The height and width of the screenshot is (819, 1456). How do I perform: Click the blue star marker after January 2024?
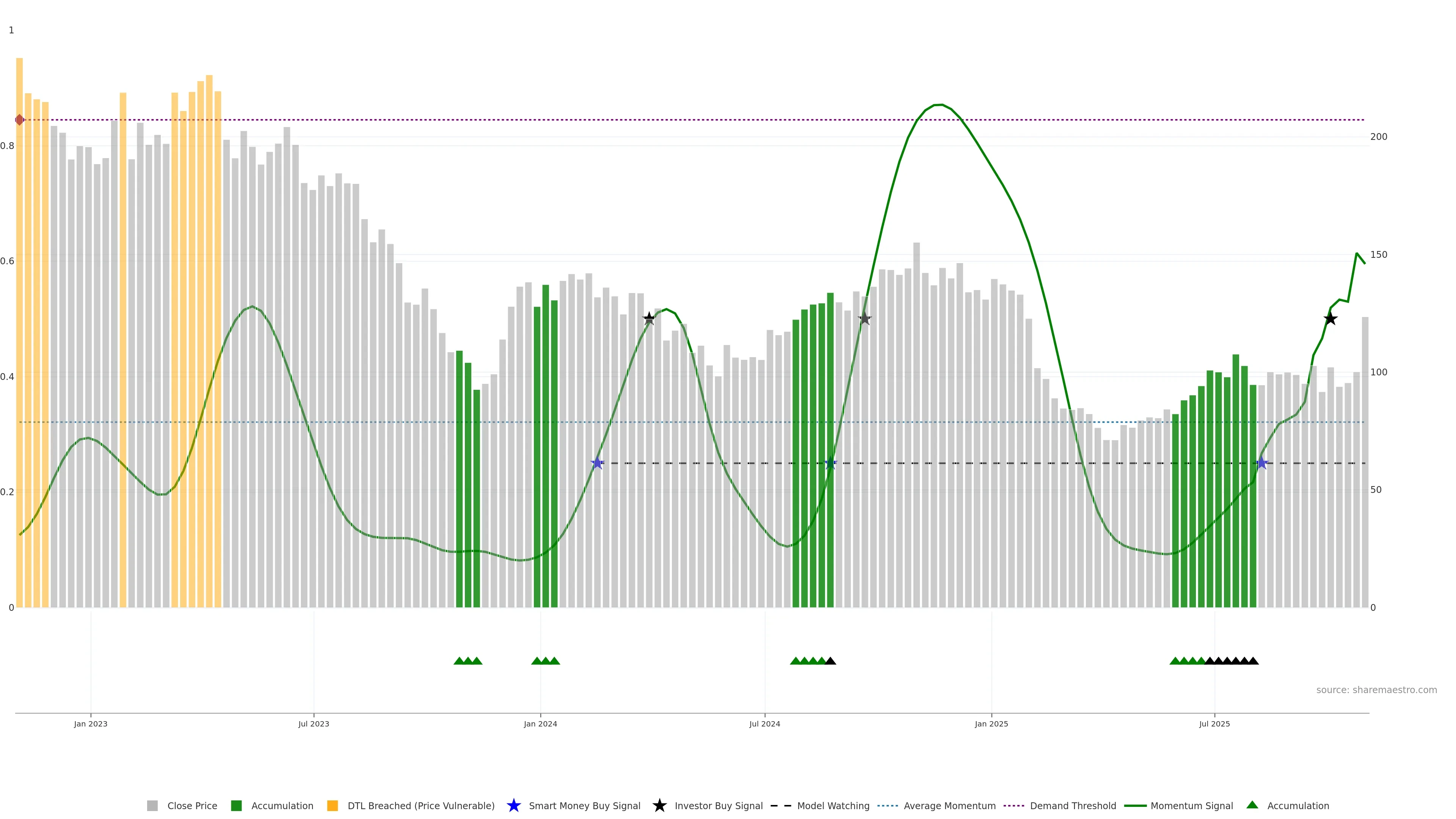598,463
